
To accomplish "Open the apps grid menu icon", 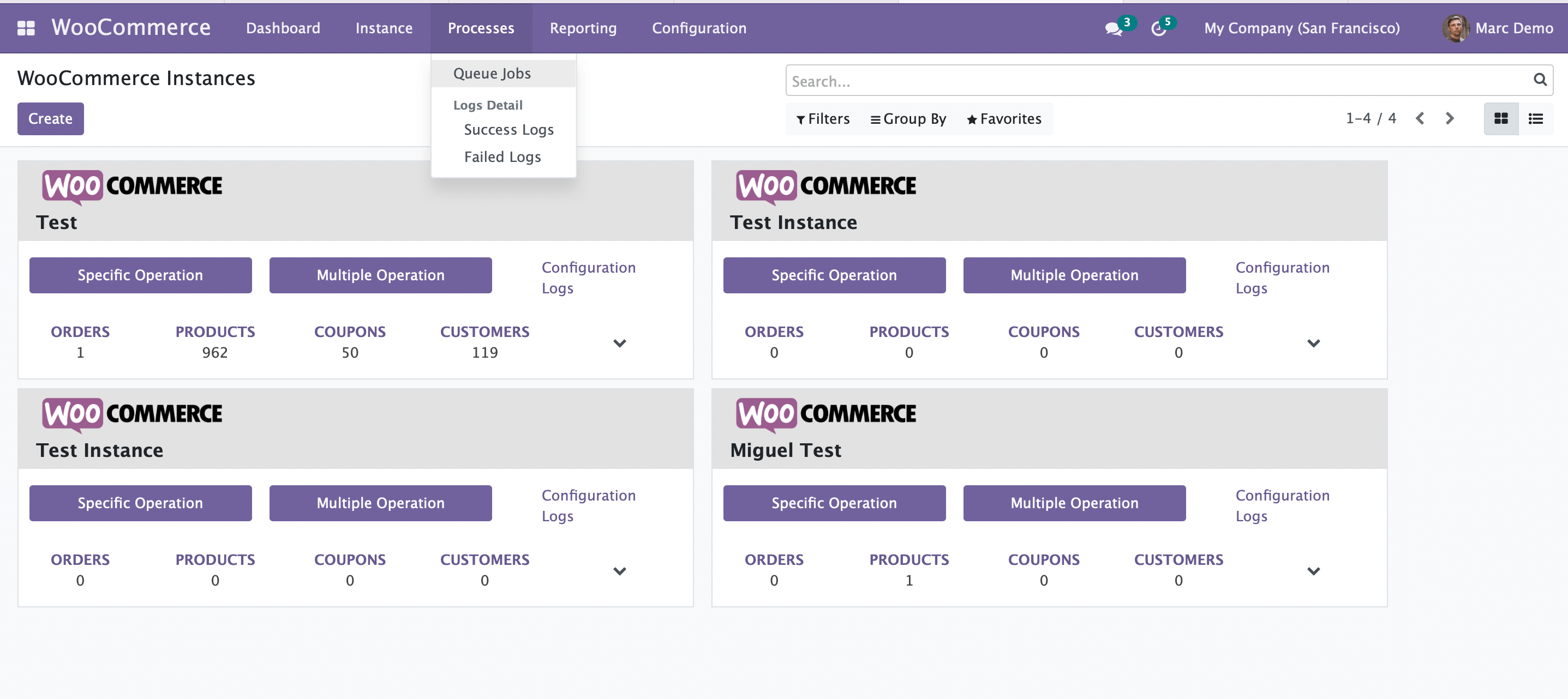I will click(26, 28).
